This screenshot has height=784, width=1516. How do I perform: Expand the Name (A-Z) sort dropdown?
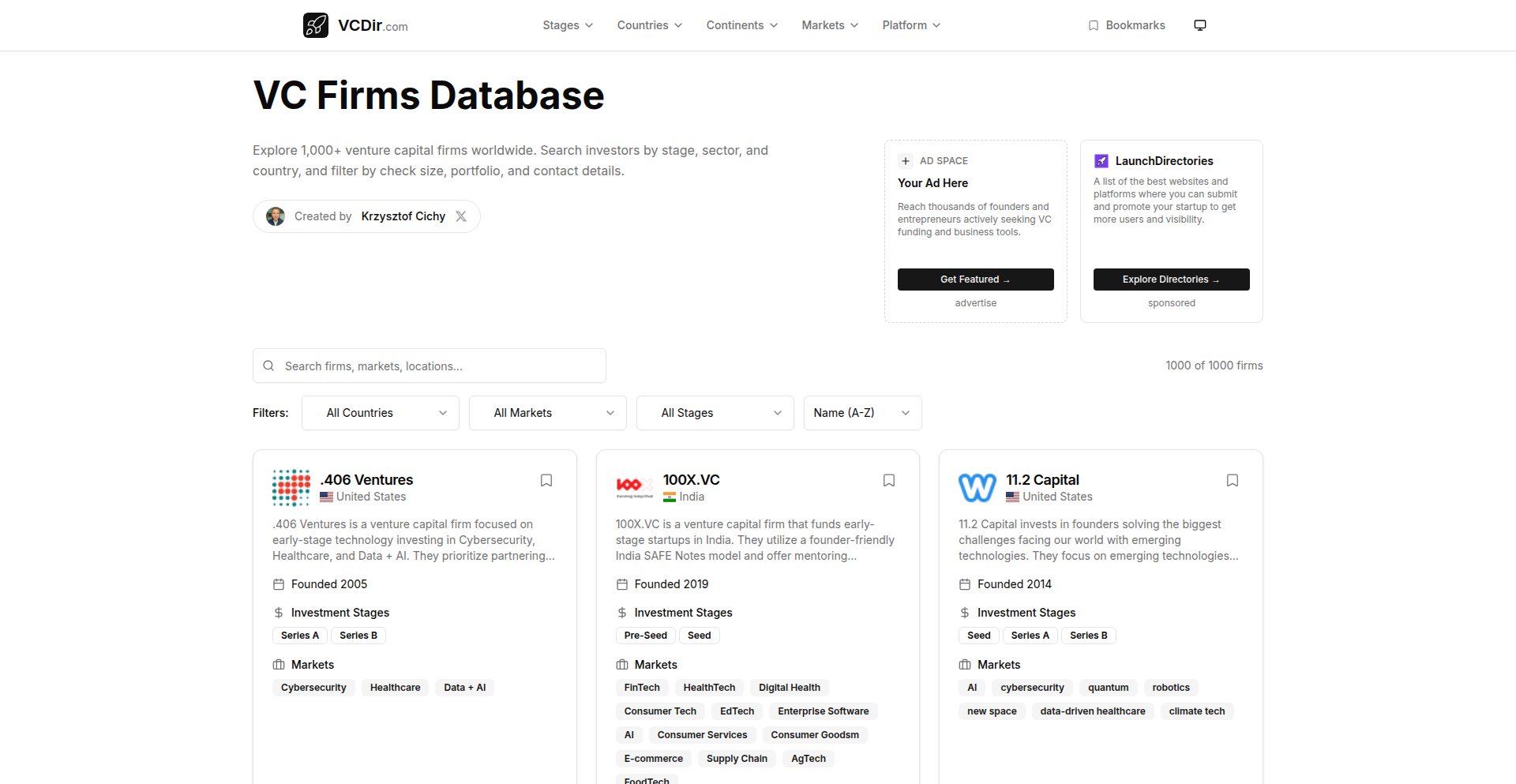862,413
